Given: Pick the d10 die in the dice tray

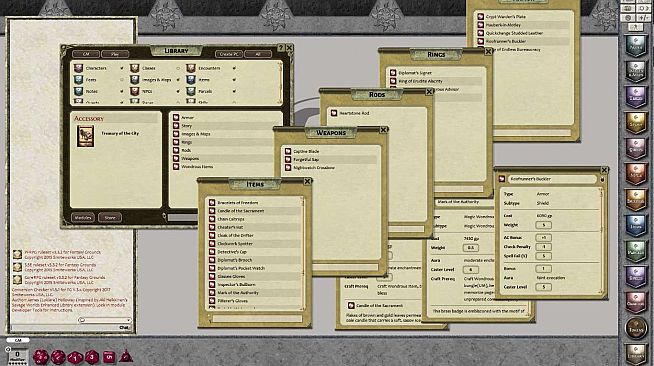Looking at the screenshot, I should 75,357.
